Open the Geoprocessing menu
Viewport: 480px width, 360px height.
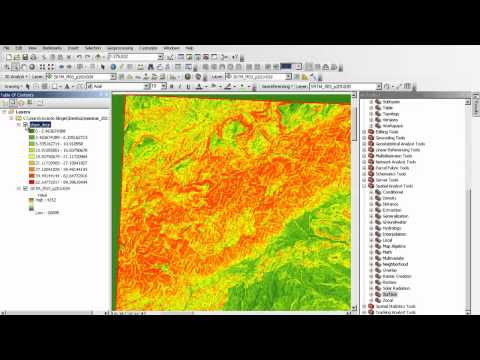coord(120,48)
